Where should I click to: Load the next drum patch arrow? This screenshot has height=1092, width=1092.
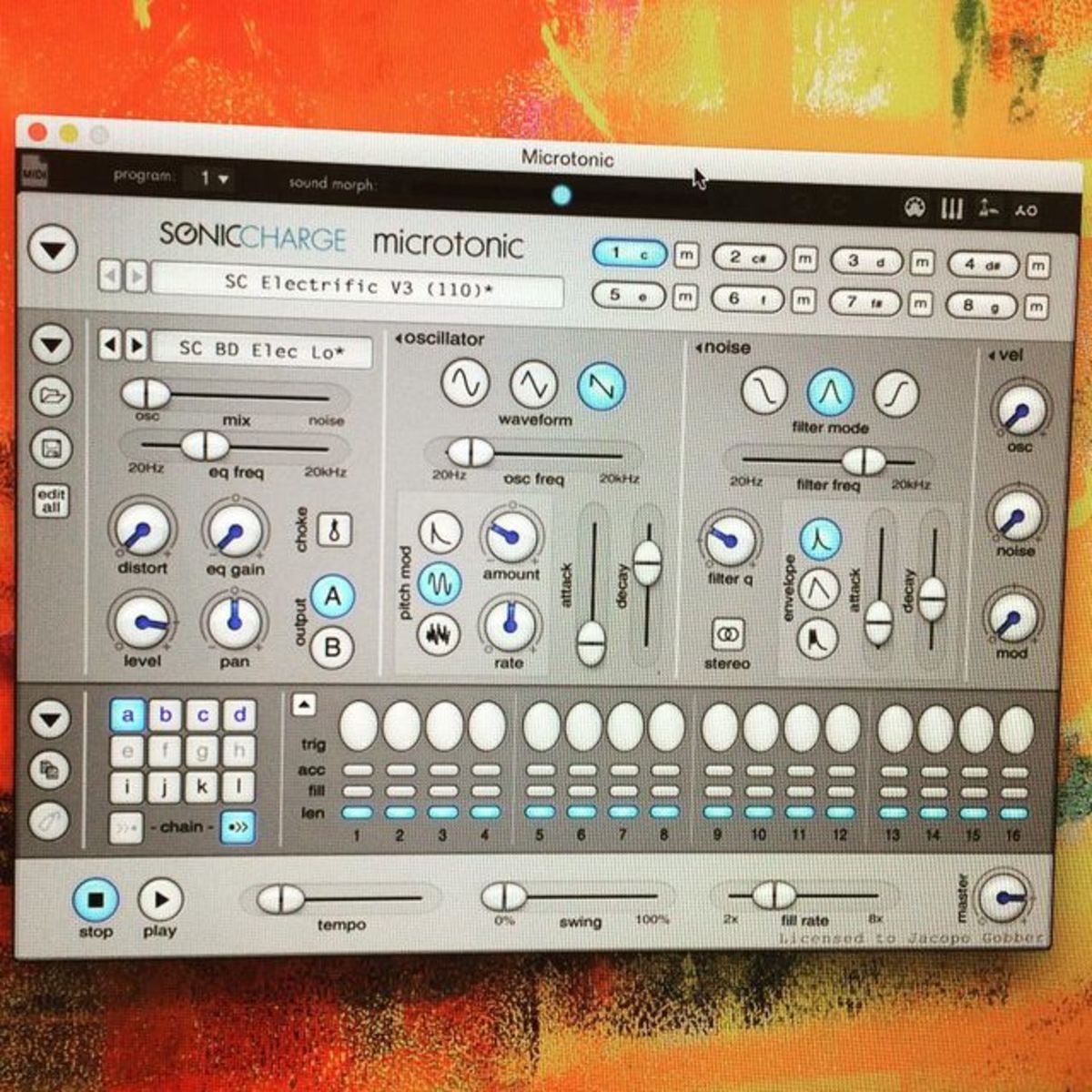pyautogui.click(x=136, y=346)
